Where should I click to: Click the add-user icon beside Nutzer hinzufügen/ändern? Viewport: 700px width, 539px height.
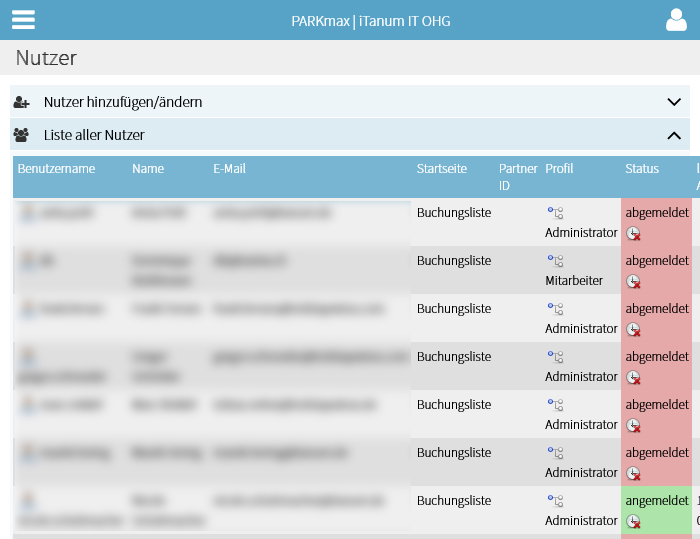click(21, 102)
